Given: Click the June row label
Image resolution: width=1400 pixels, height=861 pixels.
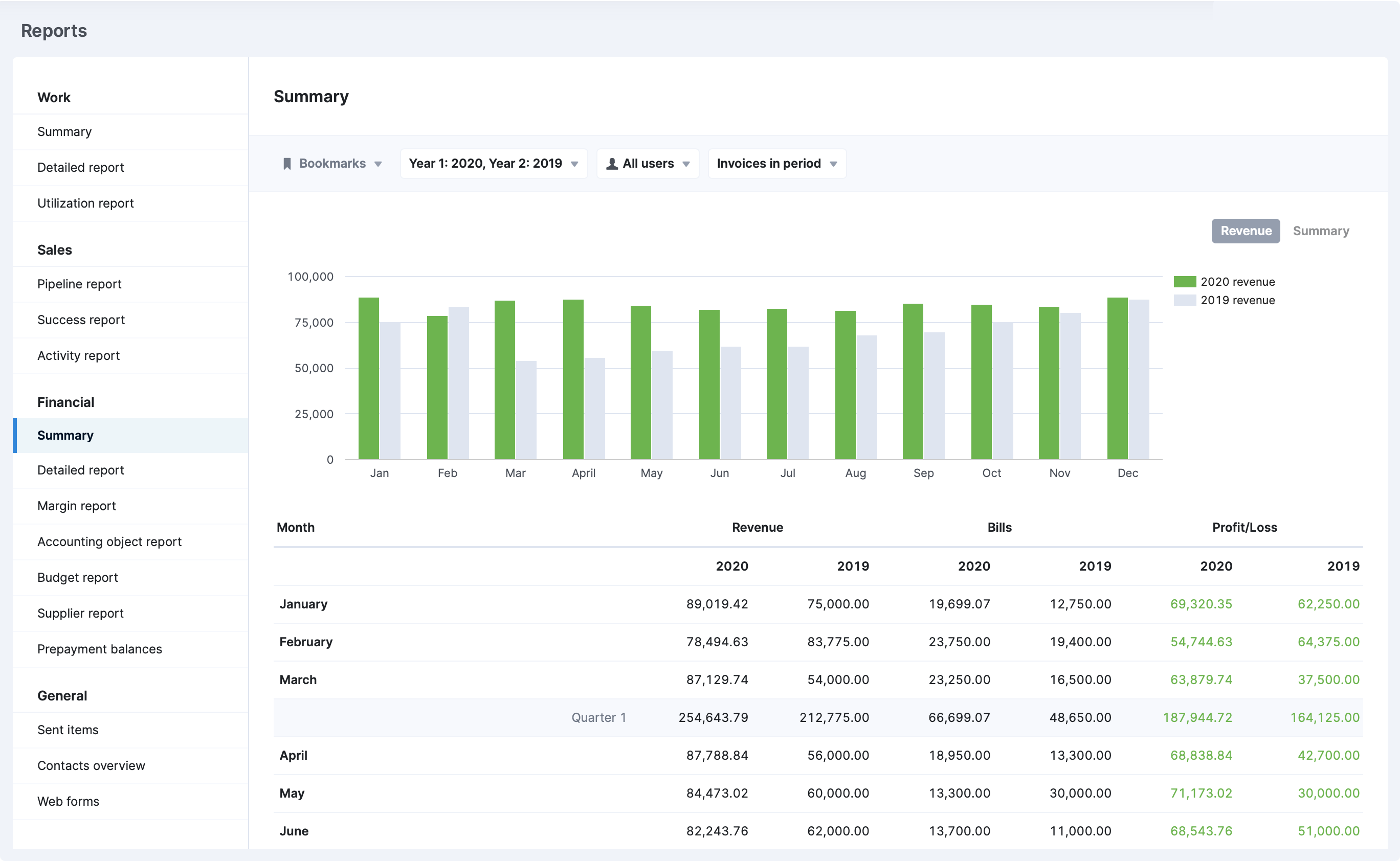Looking at the screenshot, I should (294, 831).
